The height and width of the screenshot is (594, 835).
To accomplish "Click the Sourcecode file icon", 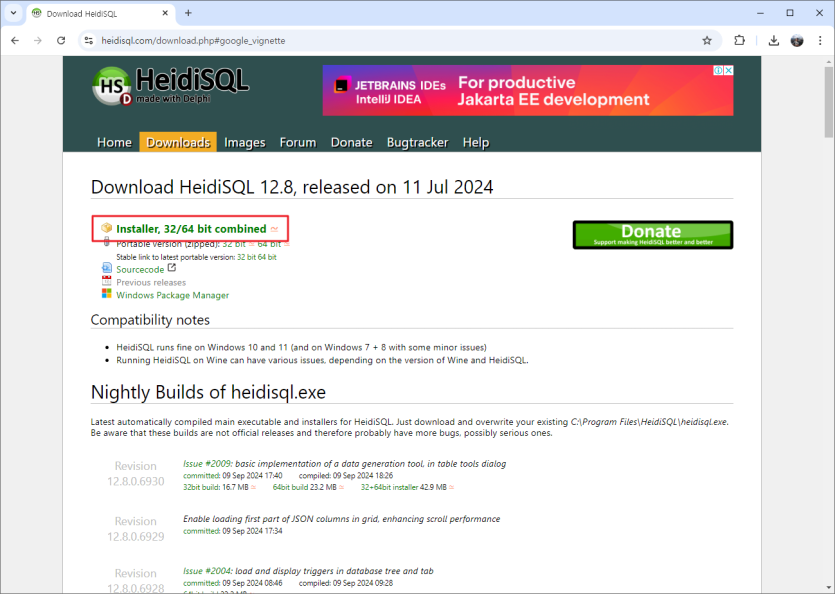I will click(107, 268).
